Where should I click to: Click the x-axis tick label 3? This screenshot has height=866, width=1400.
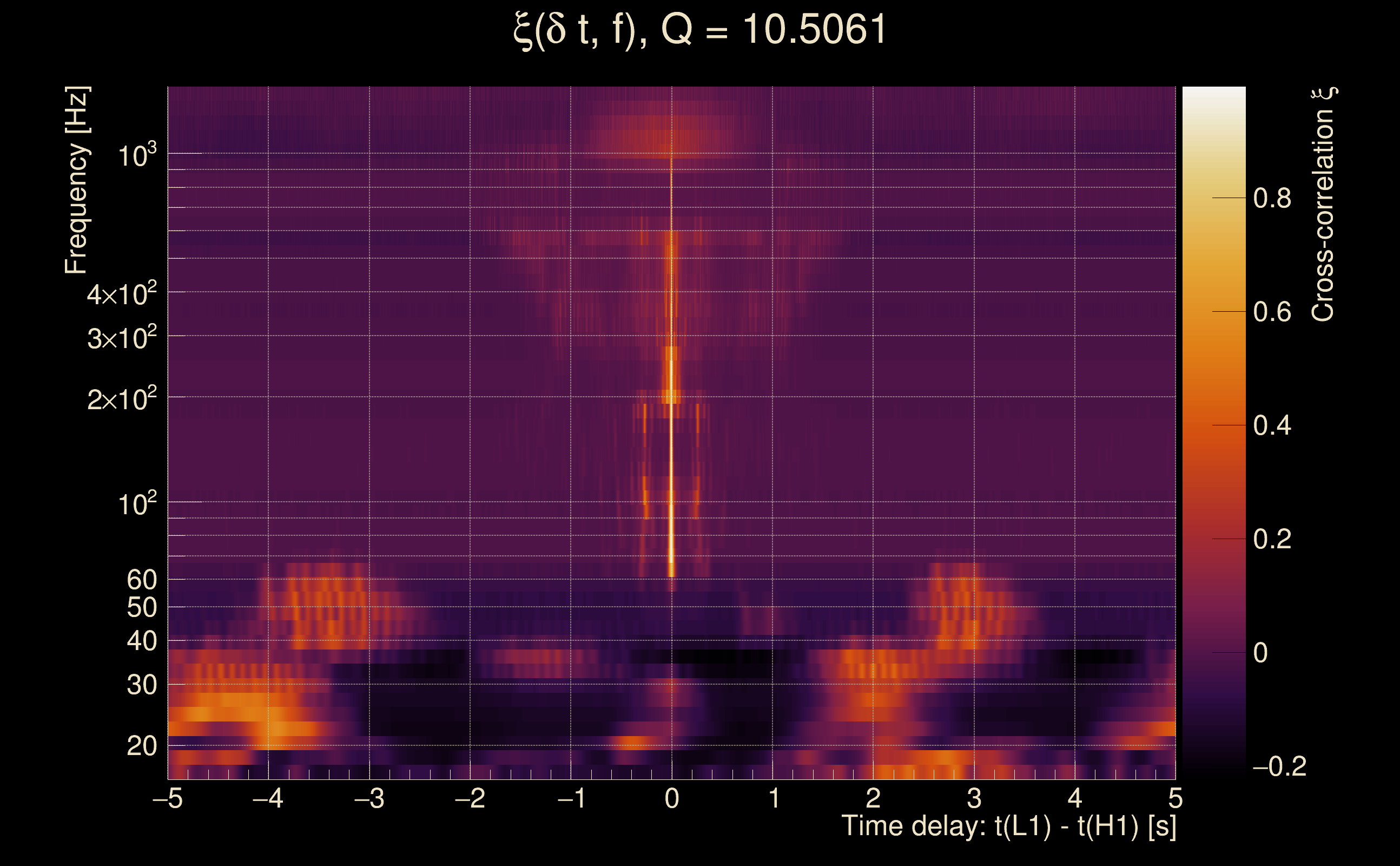click(974, 798)
